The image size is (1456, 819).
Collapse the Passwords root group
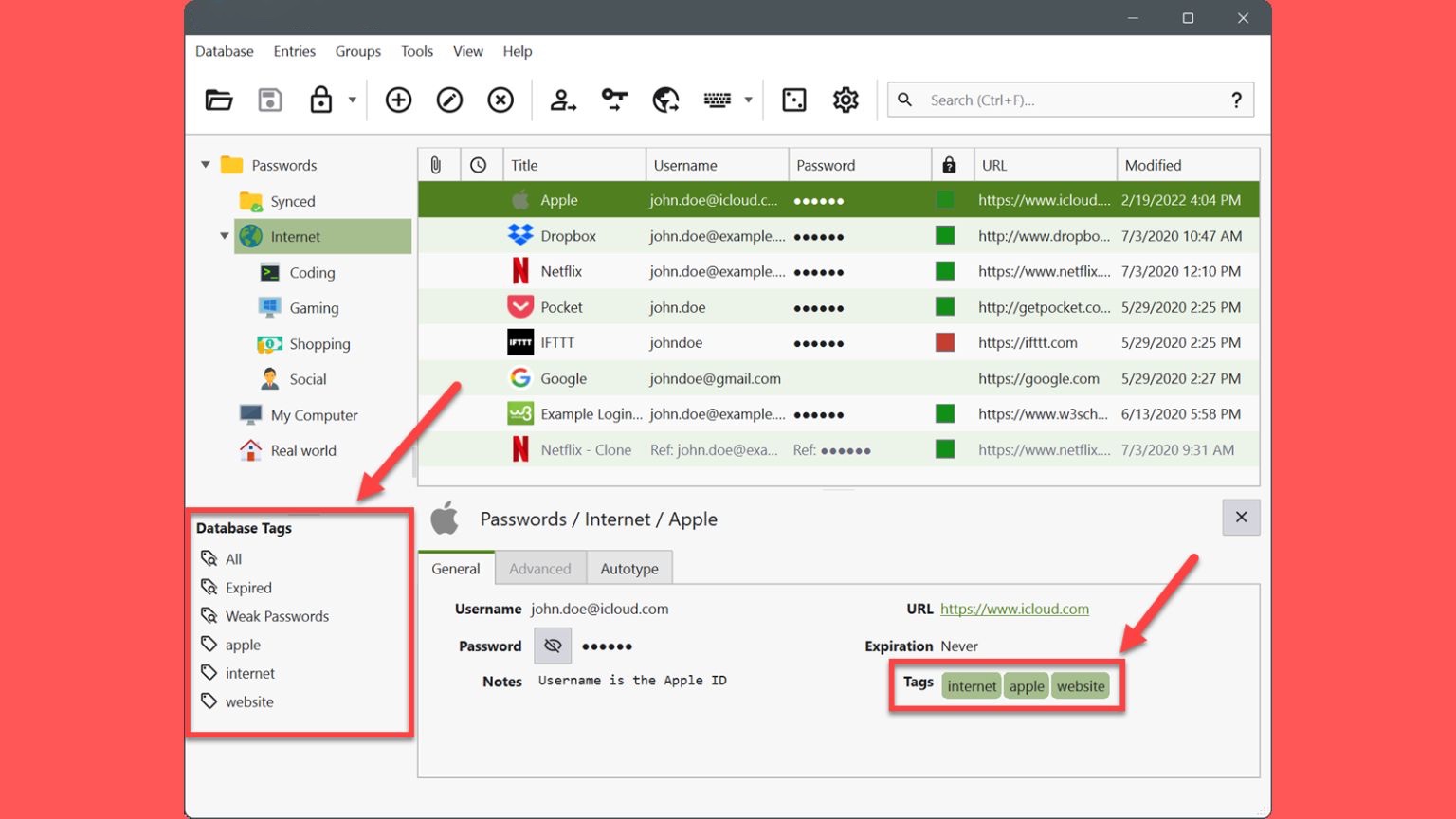[206, 165]
